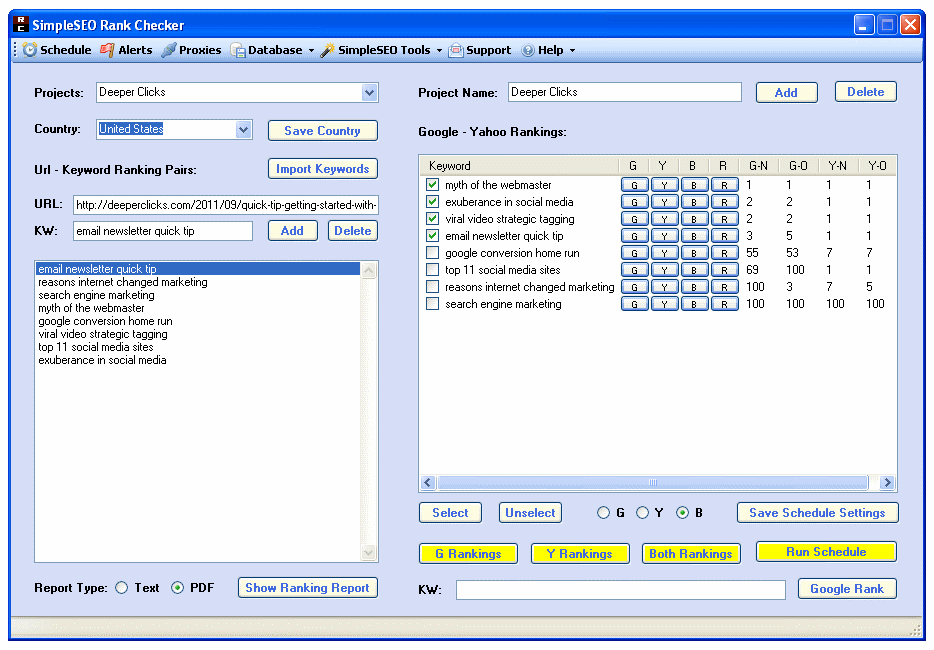Click R button for exuberance in social media
Viewport: 934px width, 650px height.
[724, 203]
